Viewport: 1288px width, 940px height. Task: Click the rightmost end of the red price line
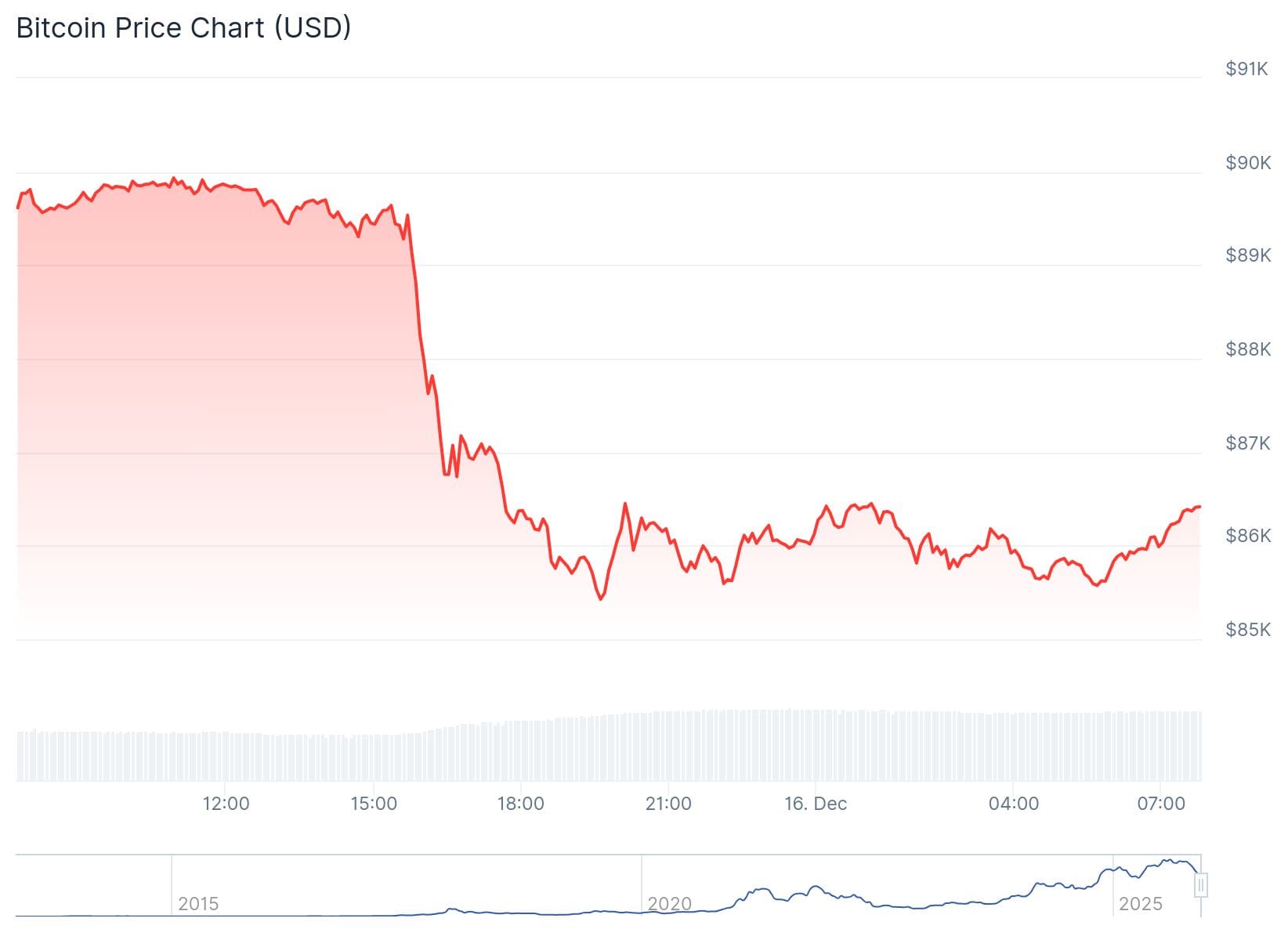tap(1200, 507)
